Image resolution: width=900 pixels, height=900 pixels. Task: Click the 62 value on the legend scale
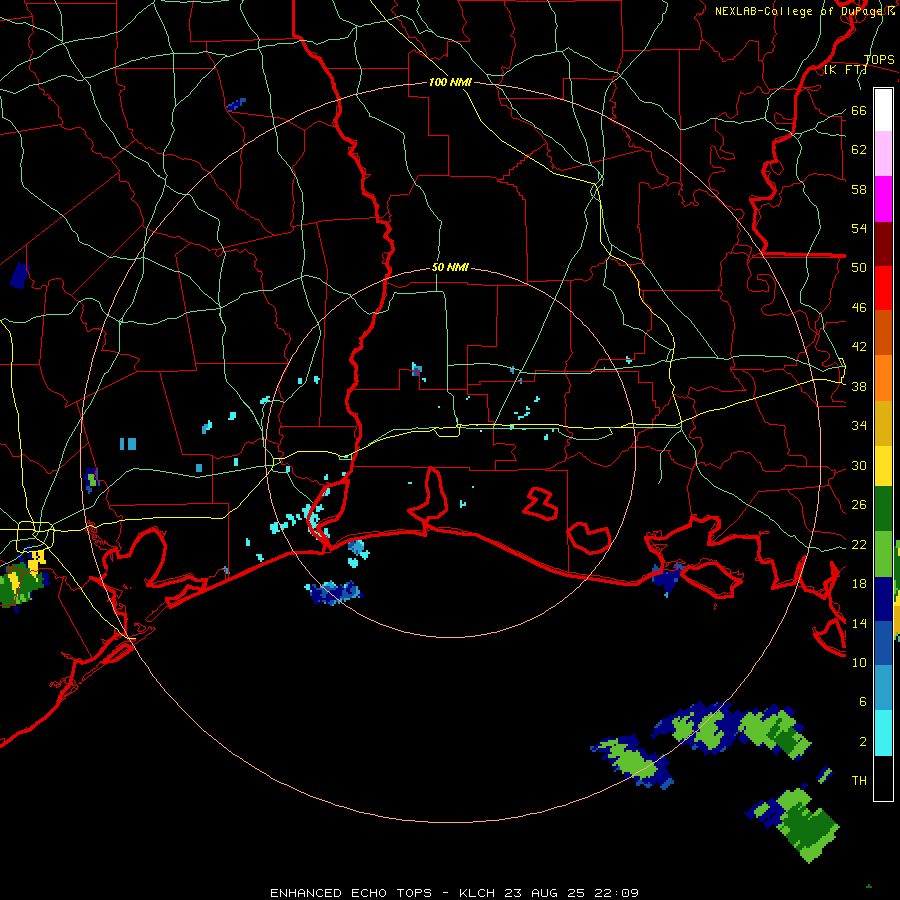tap(859, 150)
